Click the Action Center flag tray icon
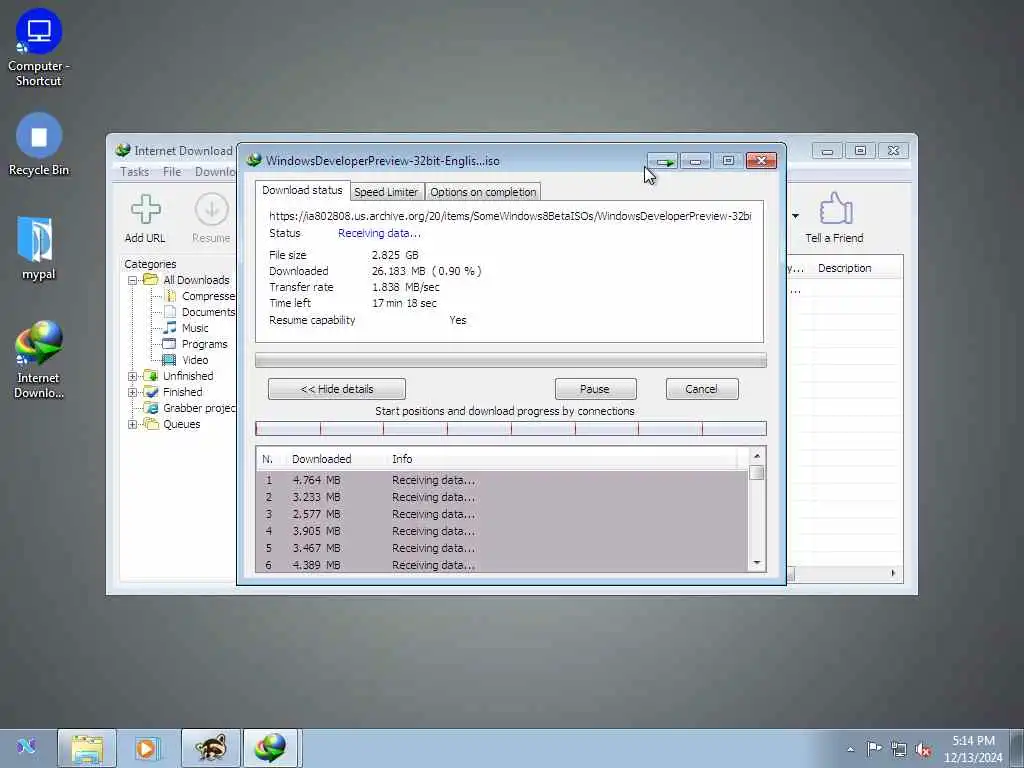Viewport: 1024px width, 768px height. pyautogui.click(x=874, y=748)
